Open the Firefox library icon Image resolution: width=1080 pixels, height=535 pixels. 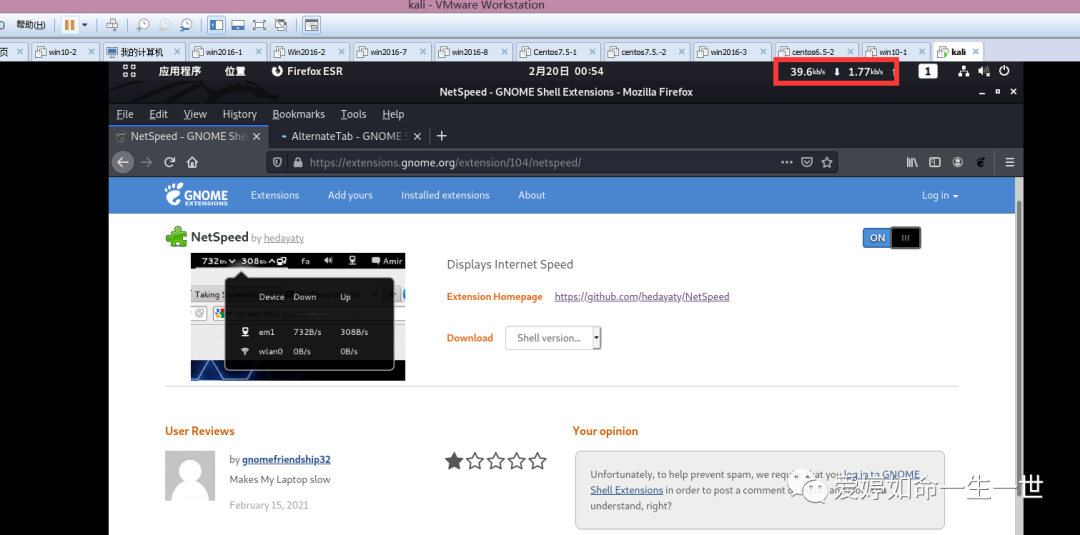913,162
